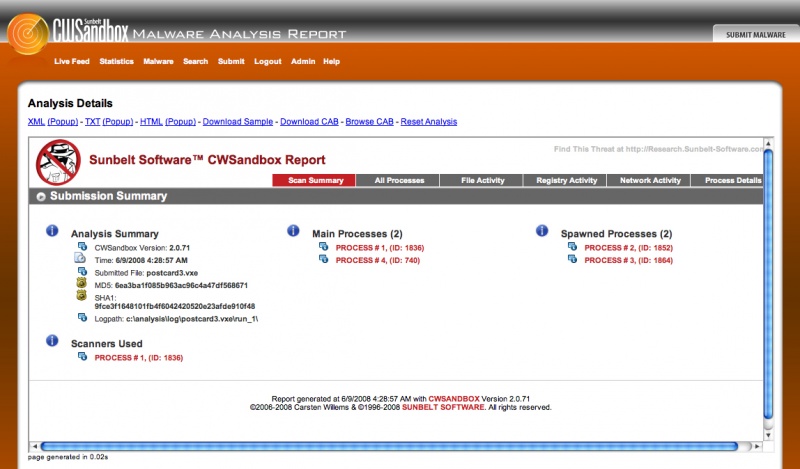This screenshot has height=469, width=800.
Task: Click badge icon next to MD5
Action: pos(82,283)
